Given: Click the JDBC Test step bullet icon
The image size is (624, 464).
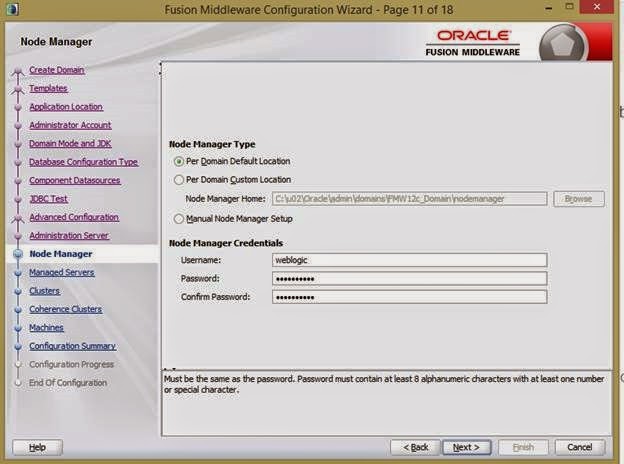Looking at the screenshot, I should [x=18, y=199].
